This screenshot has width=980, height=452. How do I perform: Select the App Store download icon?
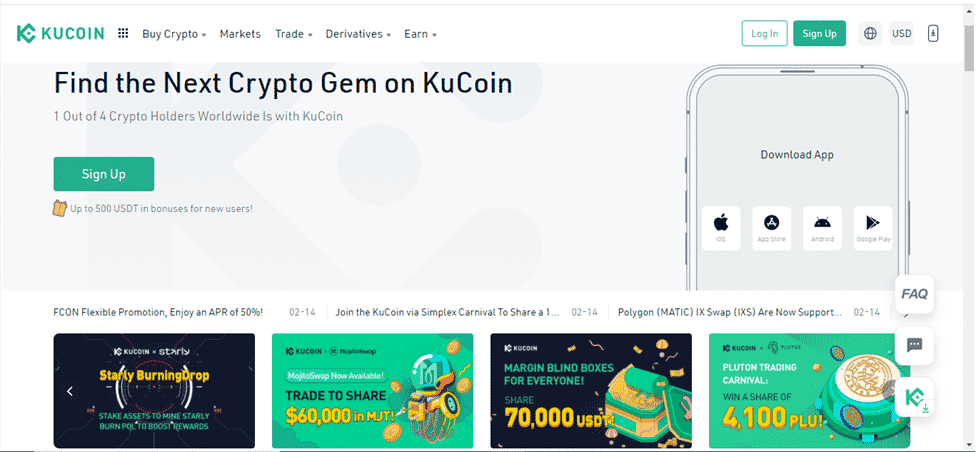(x=771, y=228)
